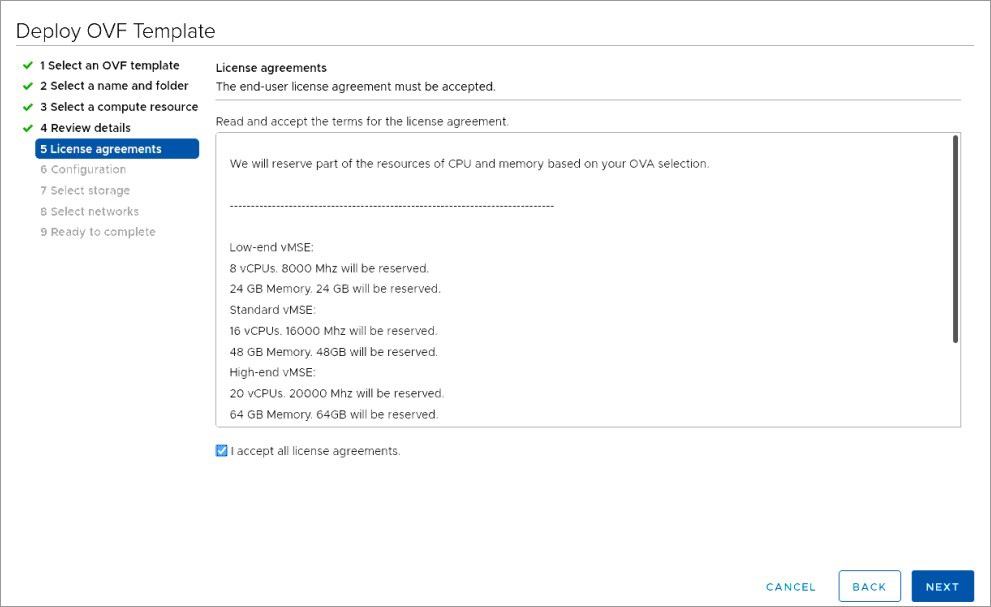The width and height of the screenshot is (991, 607).
Task: Revisit step 4 Review details
Action: [x=90, y=128]
